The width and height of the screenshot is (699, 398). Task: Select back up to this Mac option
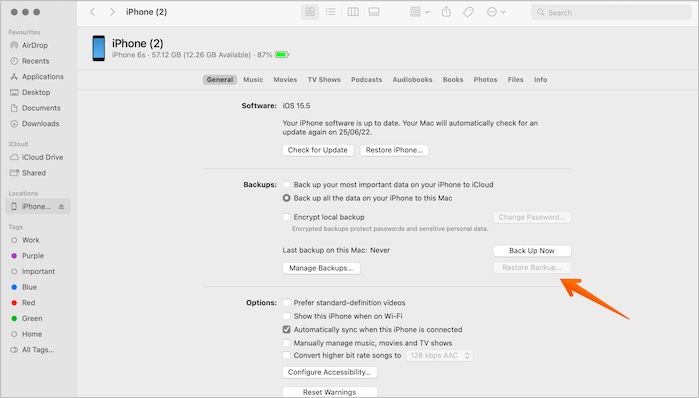[287, 198]
